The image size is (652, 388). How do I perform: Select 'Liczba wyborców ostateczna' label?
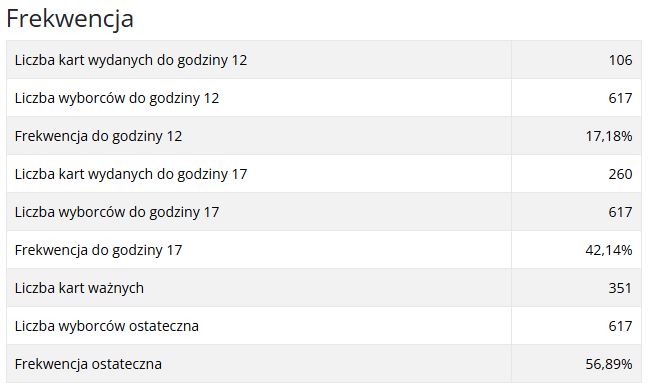click(107, 326)
